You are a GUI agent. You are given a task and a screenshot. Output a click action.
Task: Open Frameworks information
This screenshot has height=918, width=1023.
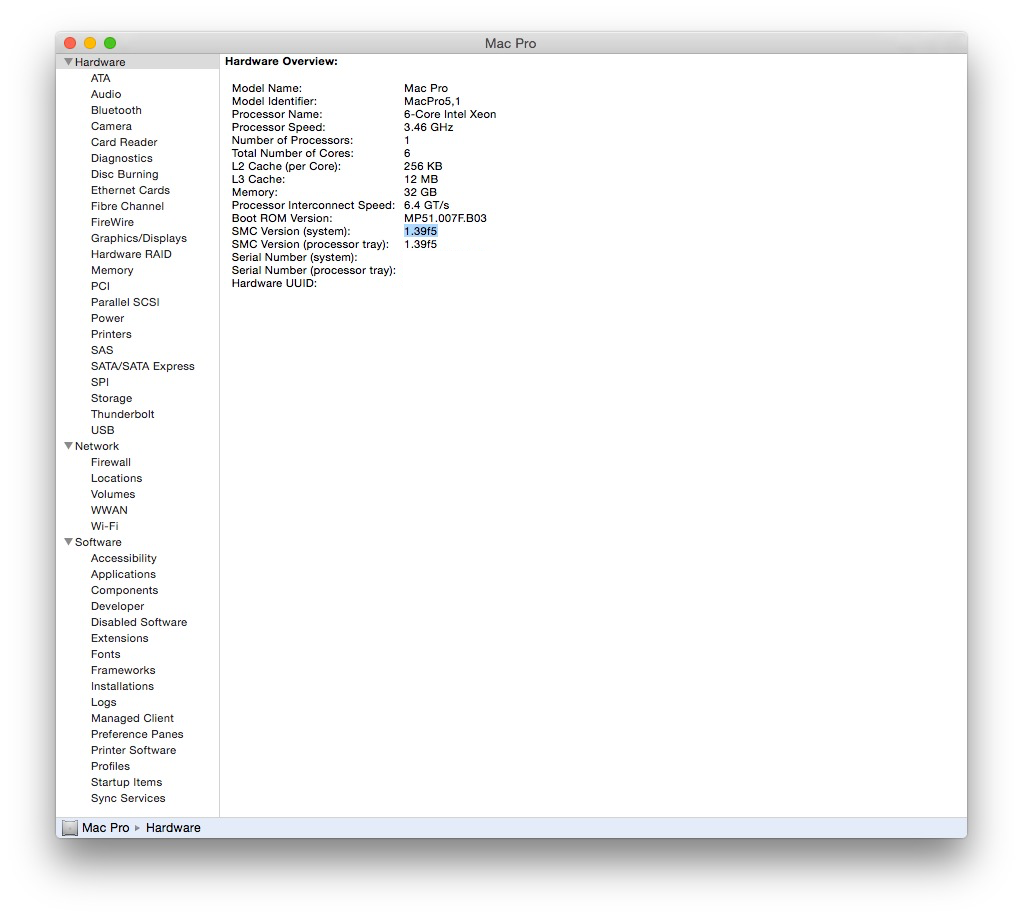(x=123, y=669)
